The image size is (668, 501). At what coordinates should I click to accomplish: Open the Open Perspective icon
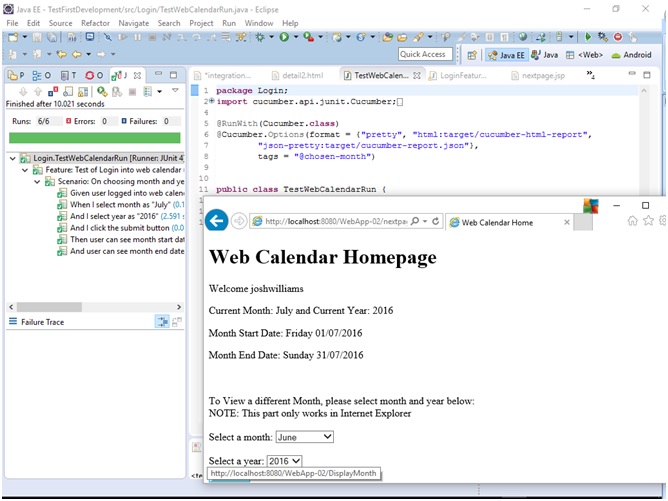472,55
